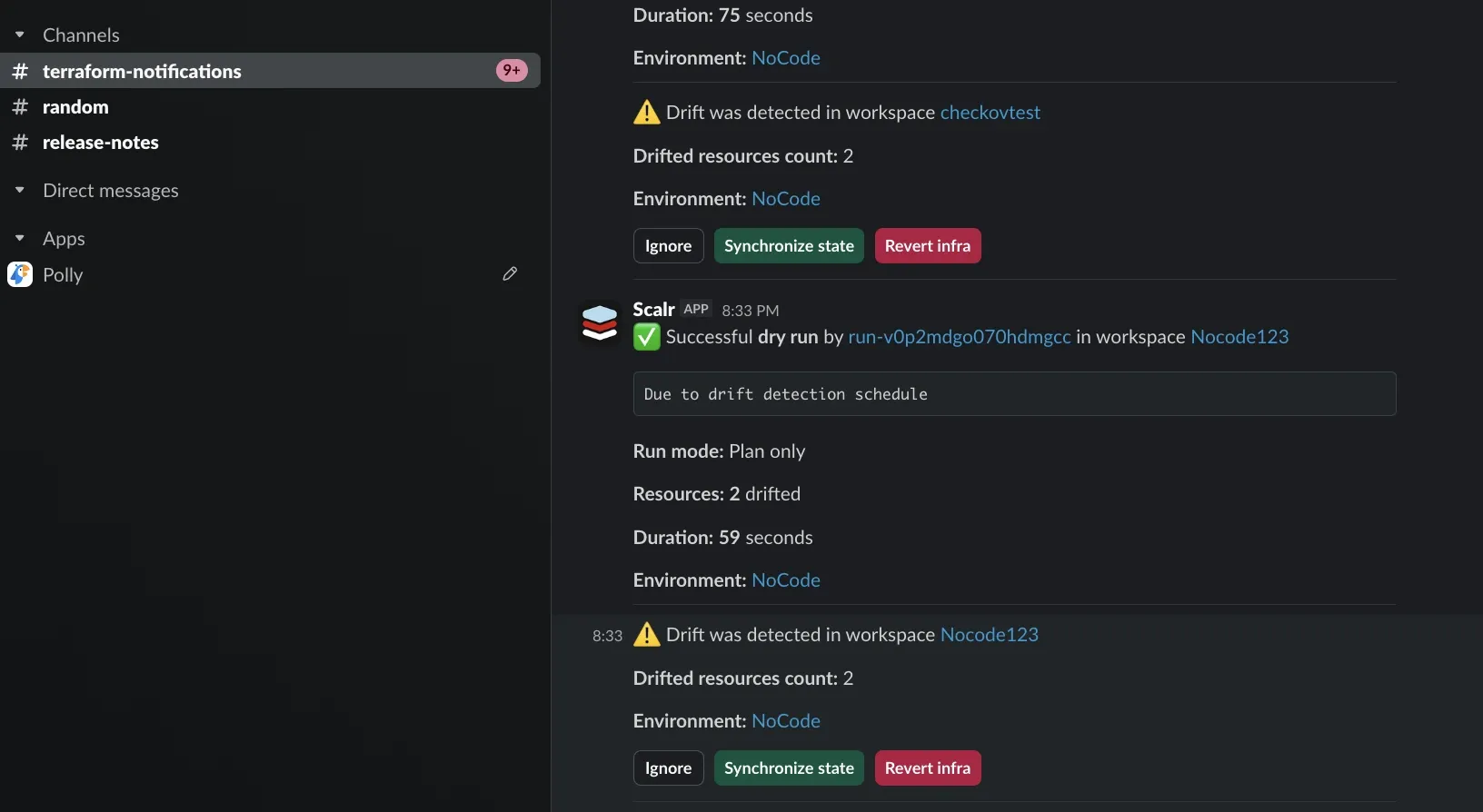Click the Polly parrot app icon
1483x812 pixels.
(x=20, y=274)
